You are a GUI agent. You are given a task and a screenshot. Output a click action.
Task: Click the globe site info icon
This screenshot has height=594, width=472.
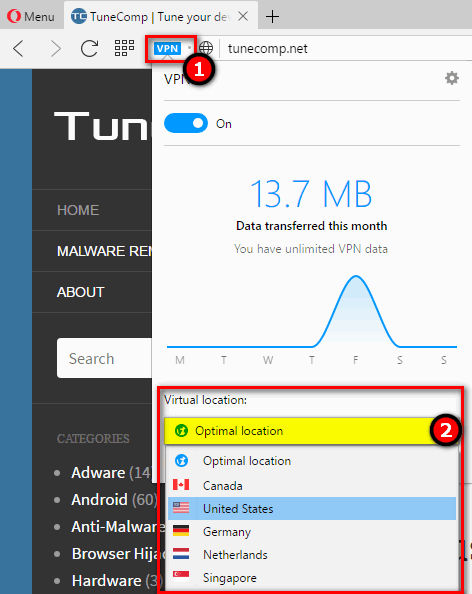click(x=206, y=48)
